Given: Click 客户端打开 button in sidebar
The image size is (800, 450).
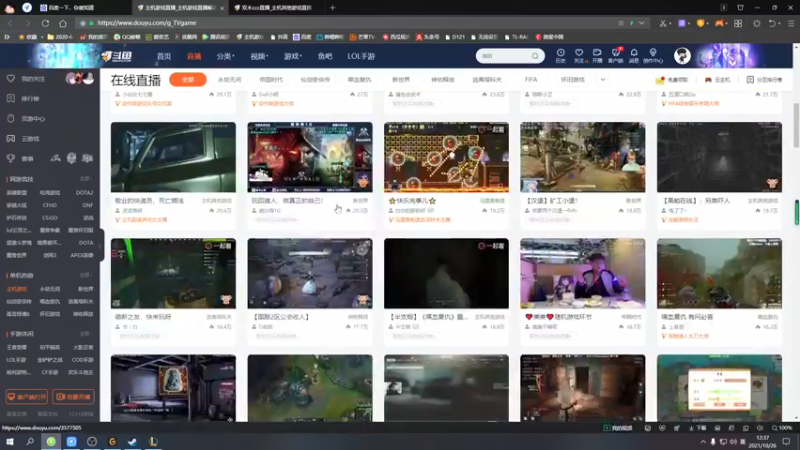Looking at the screenshot, I should pyautogui.click(x=27, y=397).
